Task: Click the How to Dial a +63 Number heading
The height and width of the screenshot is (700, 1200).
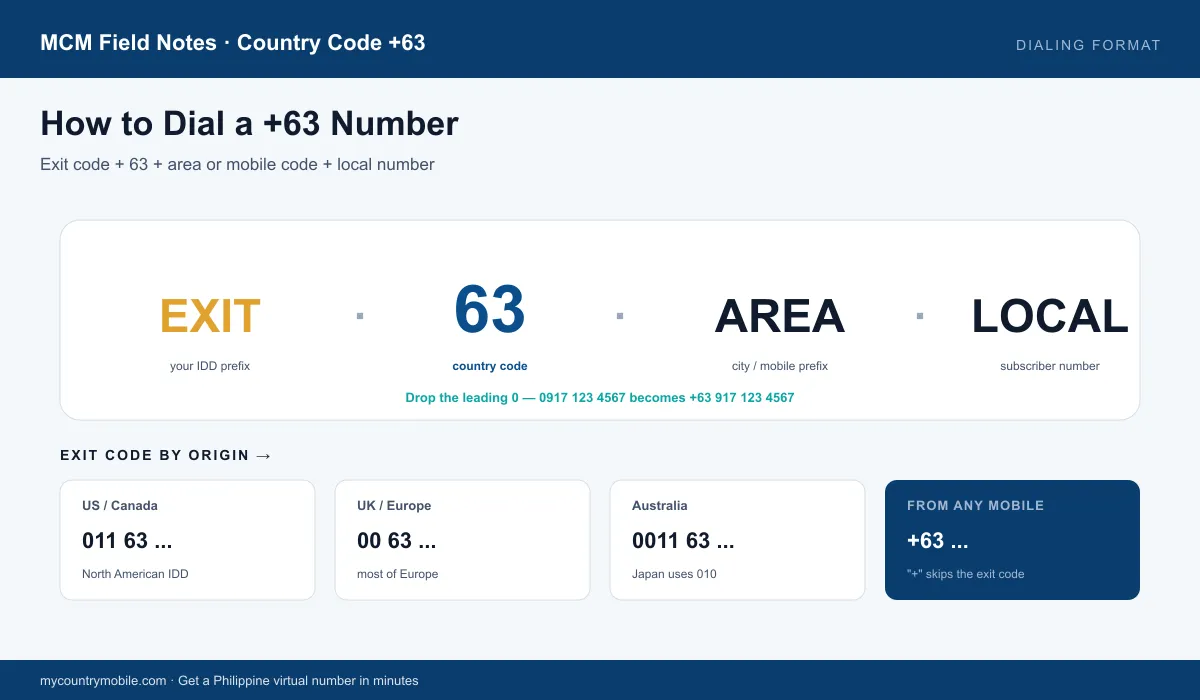Action: (249, 123)
